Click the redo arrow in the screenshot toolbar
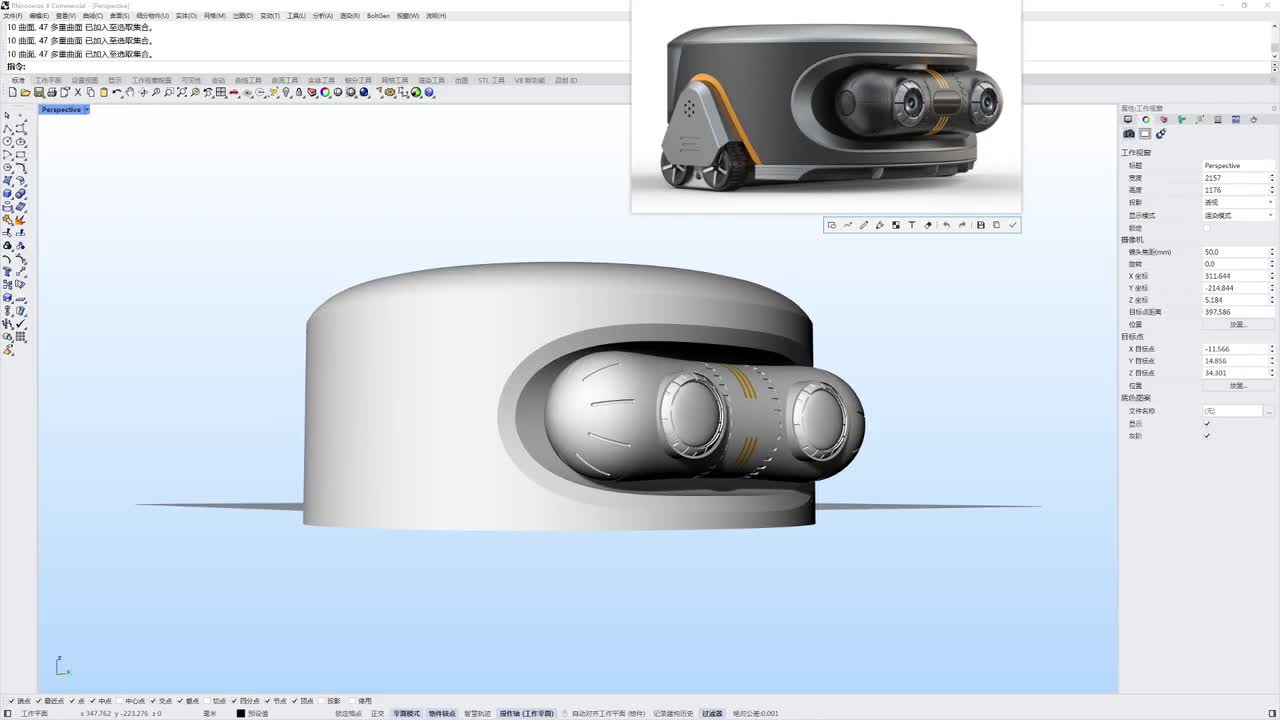Viewport: 1280px width, 720px height. coord(962,225)
